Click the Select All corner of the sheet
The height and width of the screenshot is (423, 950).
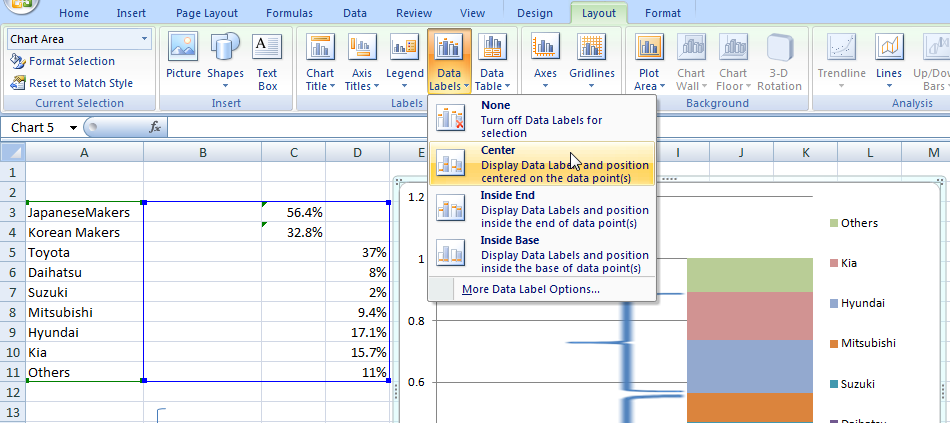(x=13, y=152)
